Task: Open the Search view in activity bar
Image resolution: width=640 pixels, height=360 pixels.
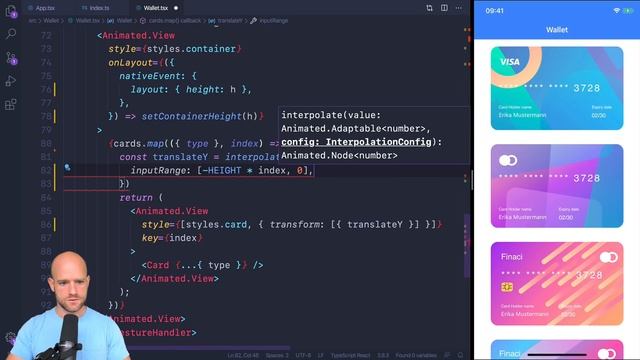Action: [11, 34]
